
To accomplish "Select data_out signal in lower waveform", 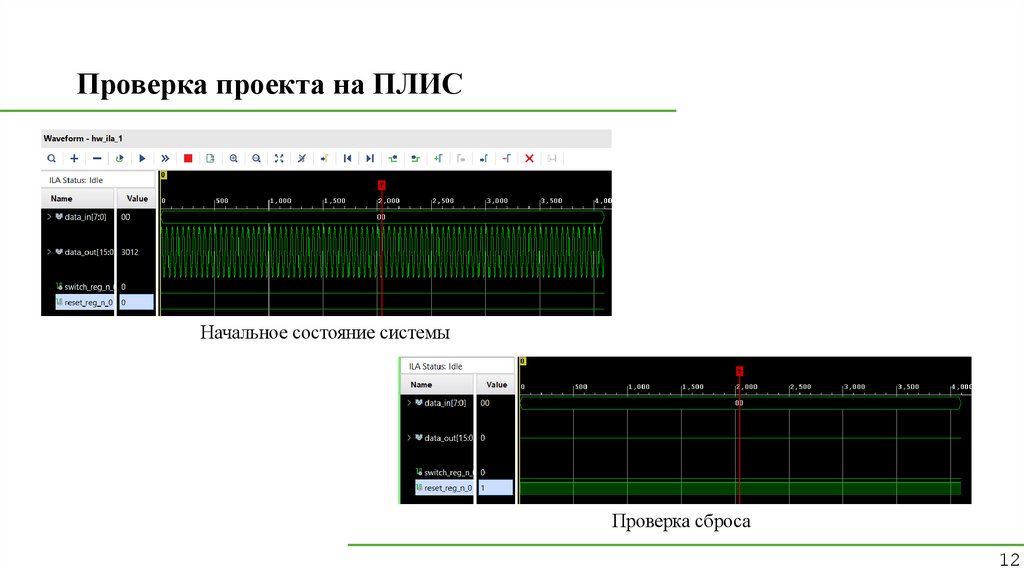I will pos(449,438).
